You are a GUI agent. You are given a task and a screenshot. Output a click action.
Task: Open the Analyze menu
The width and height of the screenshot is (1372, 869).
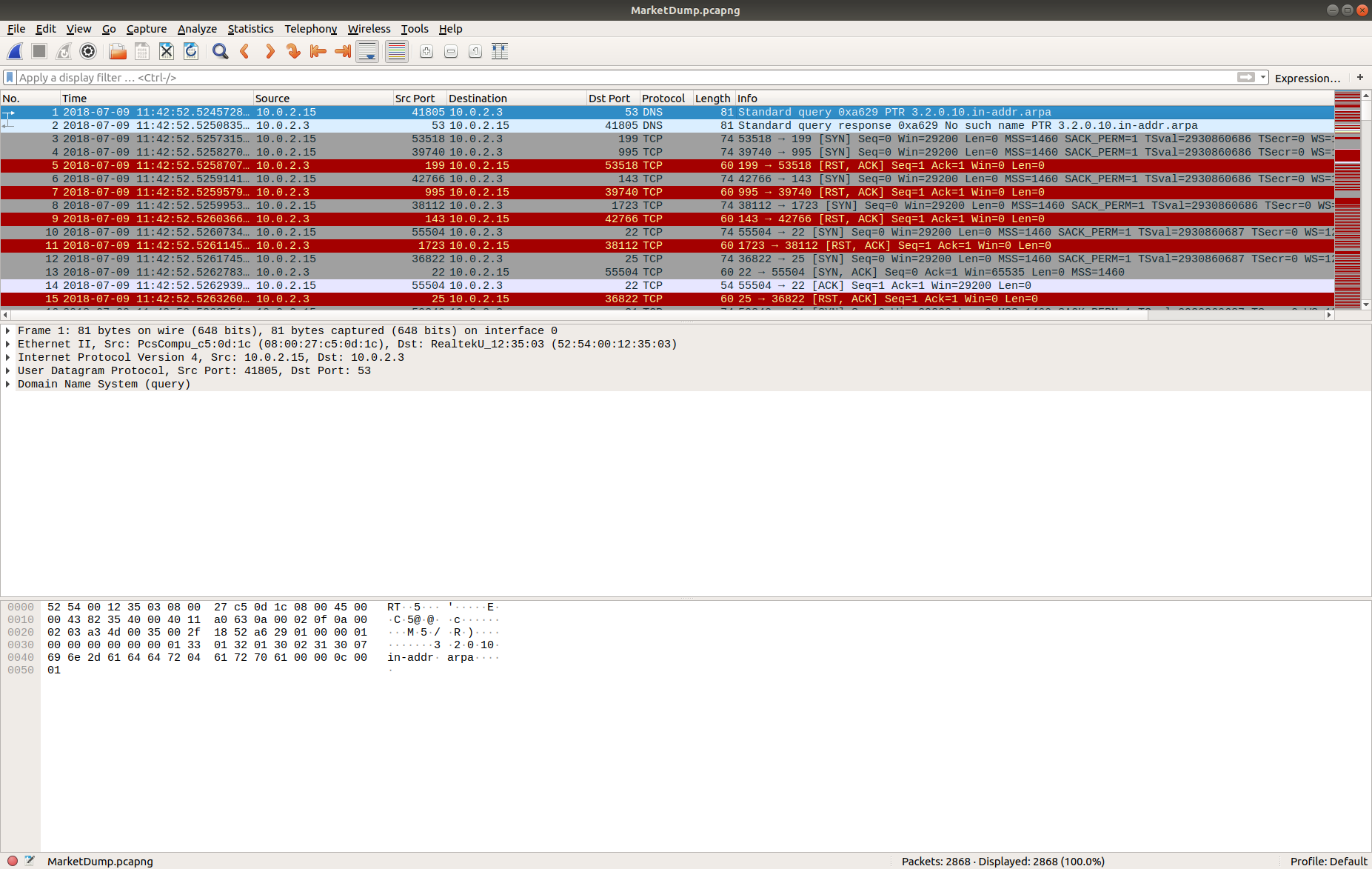(197, 29)
